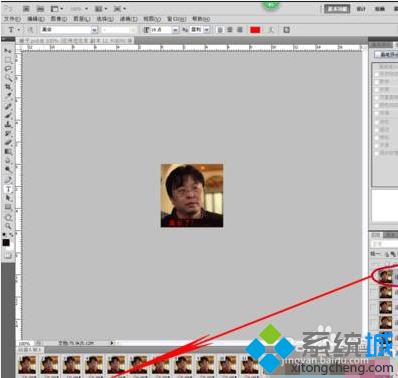398x378 pixels.
Task: Toggle visibility of second layer in list
Action: tap(373, 292)
